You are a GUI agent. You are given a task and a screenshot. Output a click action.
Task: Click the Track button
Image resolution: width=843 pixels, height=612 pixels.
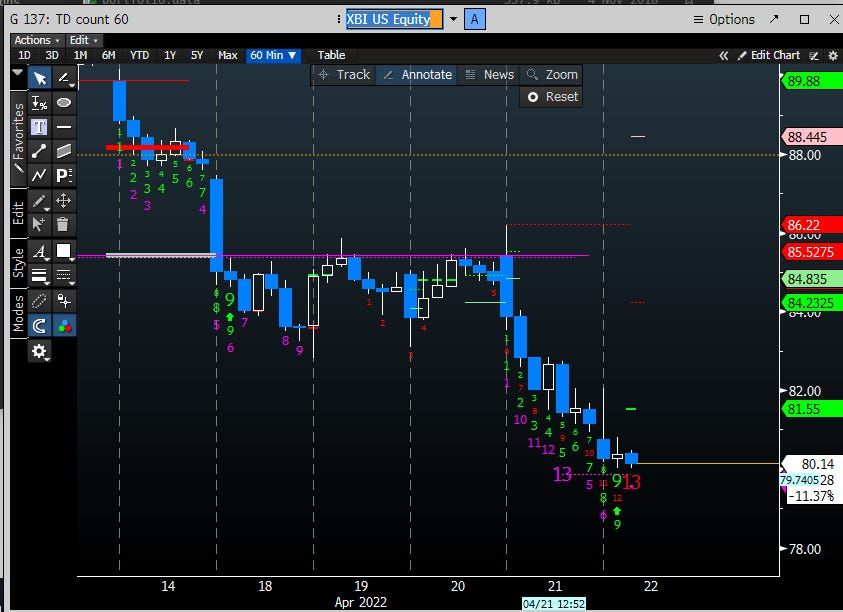[344, 75]
